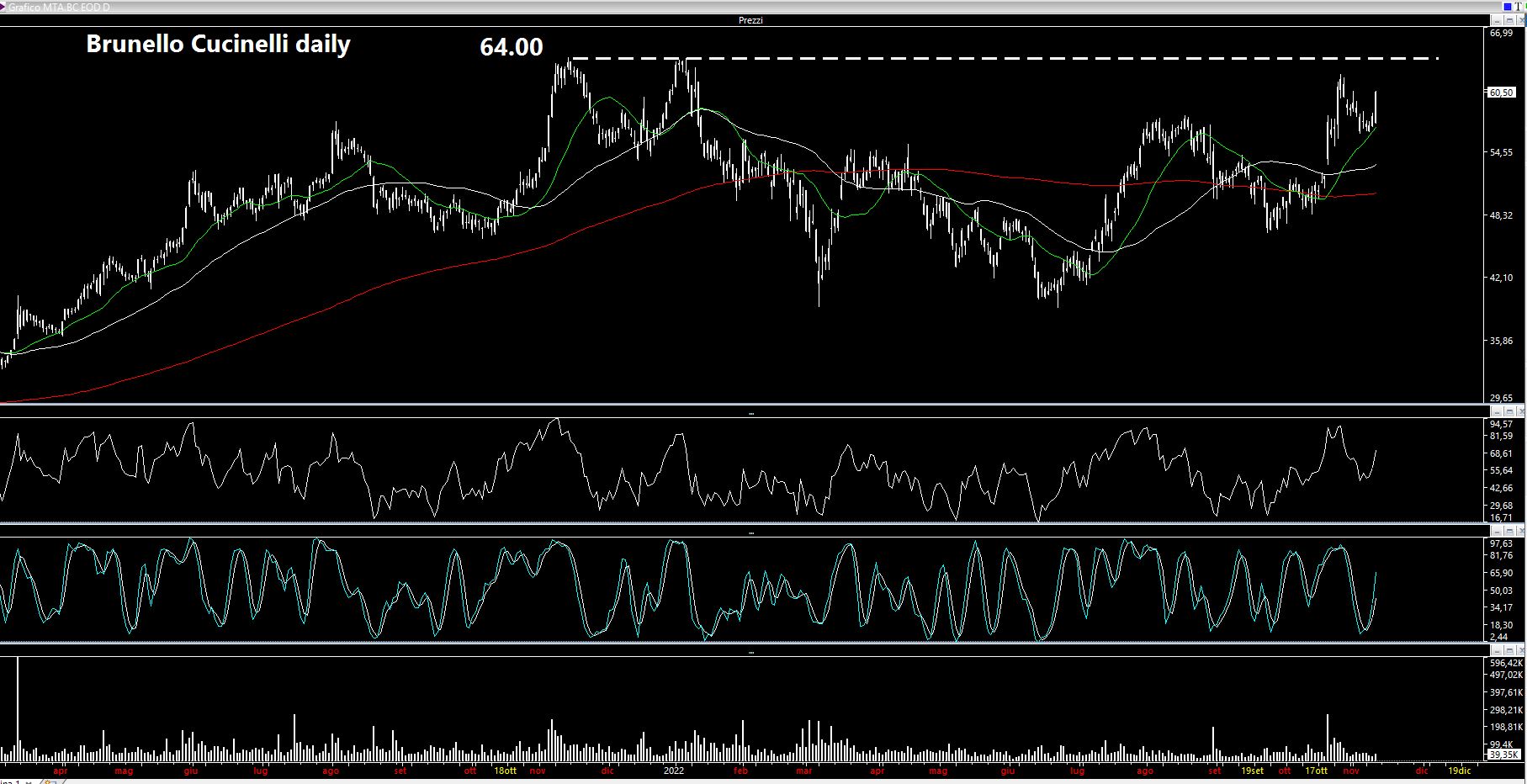Click the feb month label

(x=740, y=771)
